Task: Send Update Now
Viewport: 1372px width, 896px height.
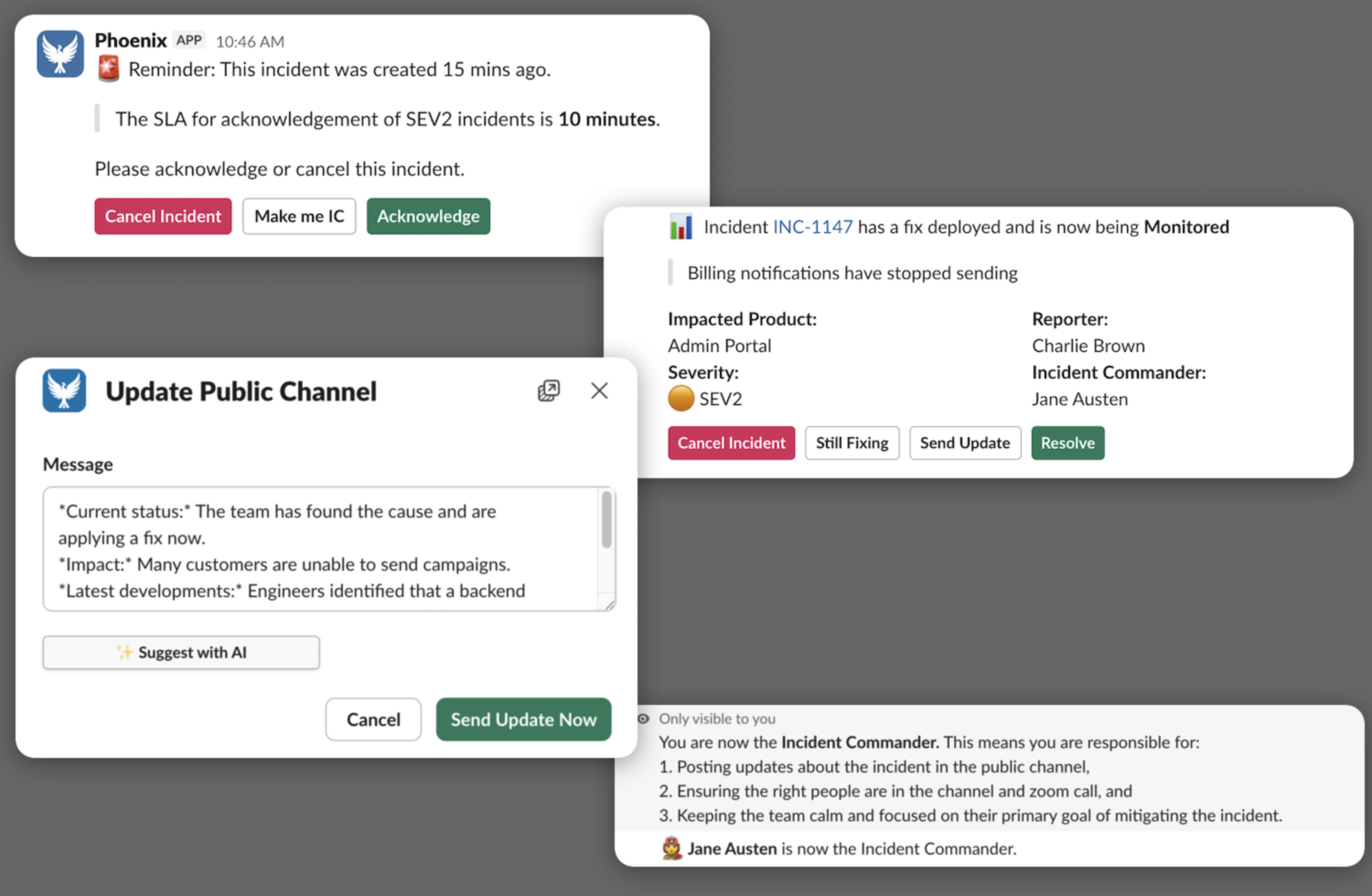Action: click(523, 720)
